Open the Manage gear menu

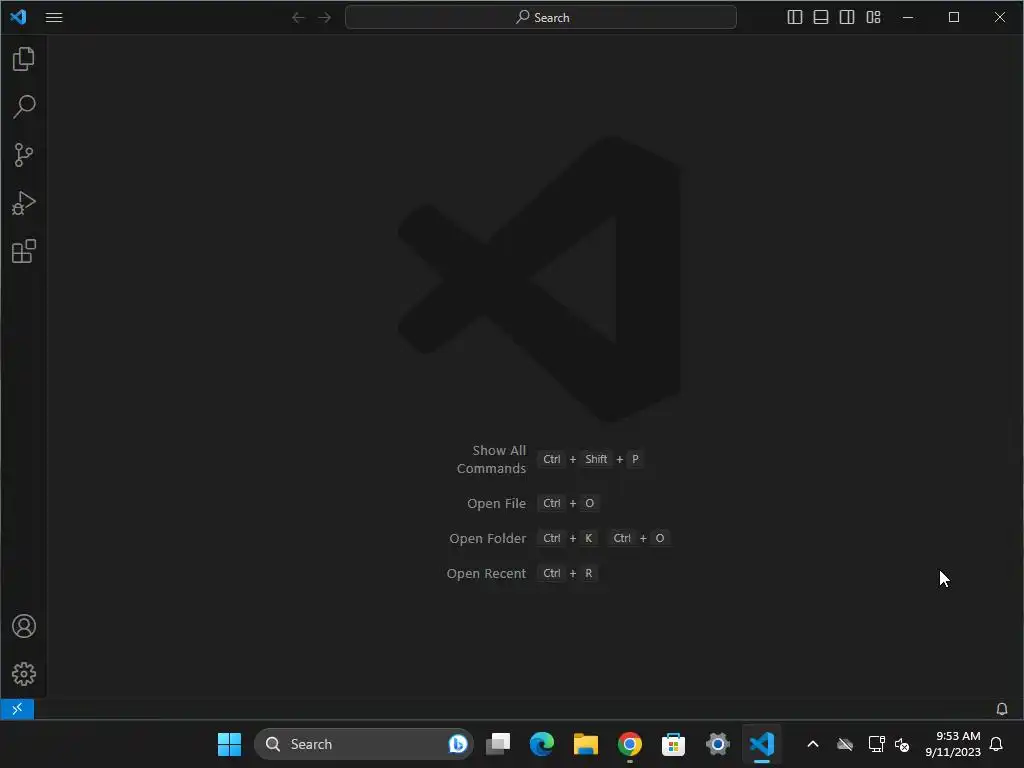(24, 674)
